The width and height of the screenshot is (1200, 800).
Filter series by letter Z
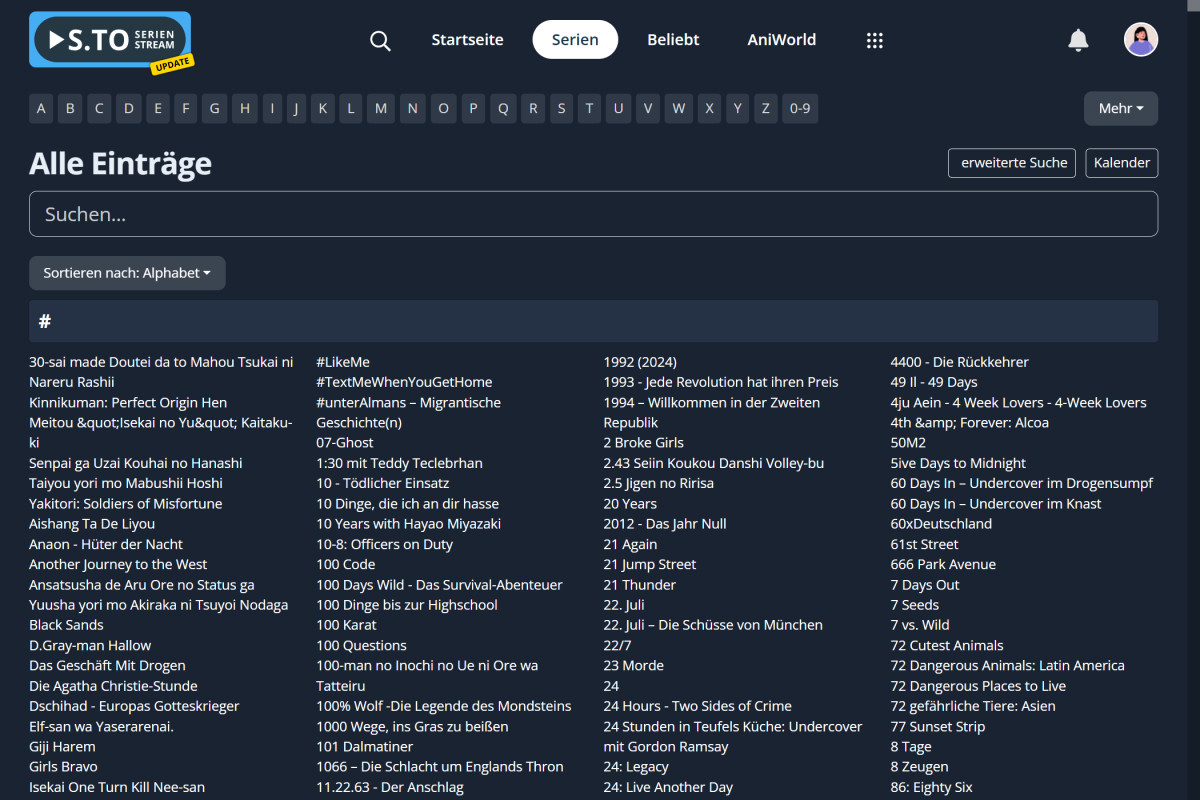pos(766,108)
